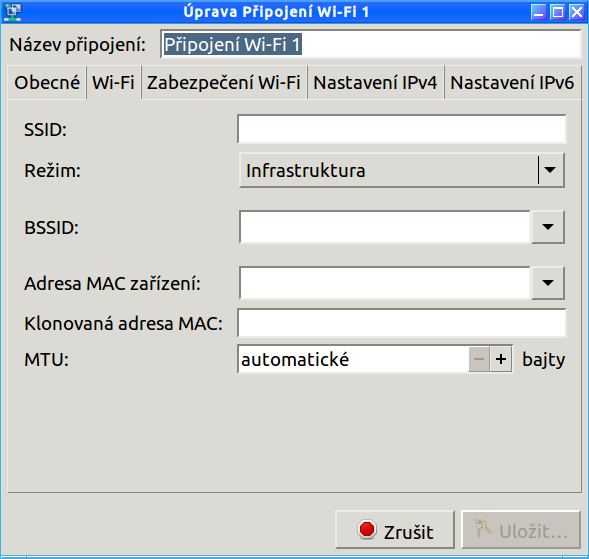
Task: Increase MTU with the plus button
Action: point(501,360)
